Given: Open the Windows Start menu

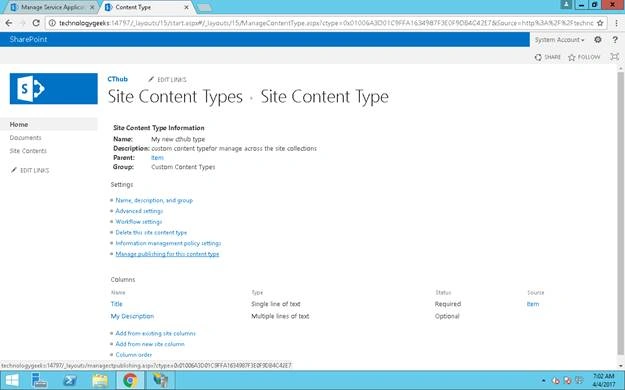Looking at the screenshot, I should coord(12,380).
